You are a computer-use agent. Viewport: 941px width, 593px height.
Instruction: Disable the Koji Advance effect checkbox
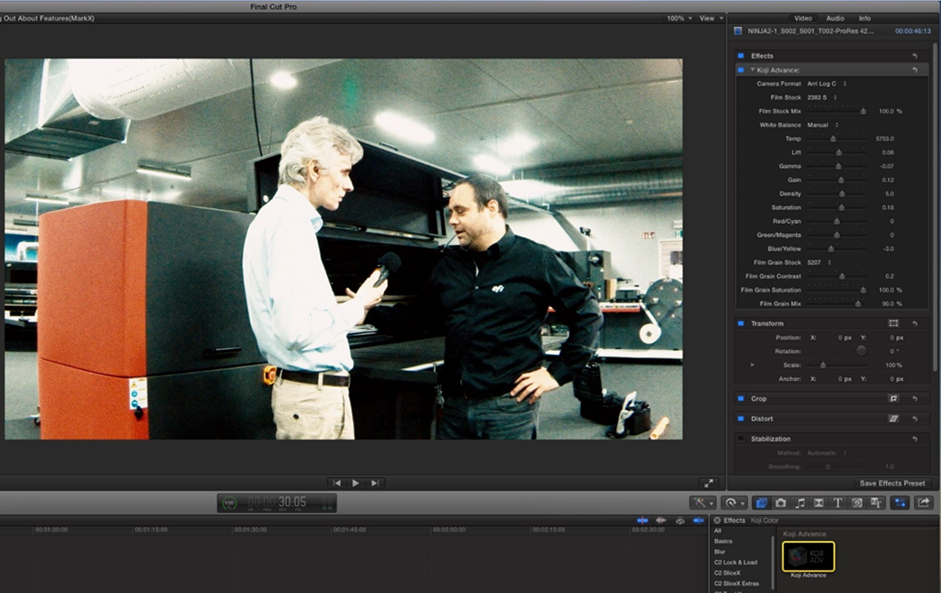pyautogui.click(x=741, y=70)
